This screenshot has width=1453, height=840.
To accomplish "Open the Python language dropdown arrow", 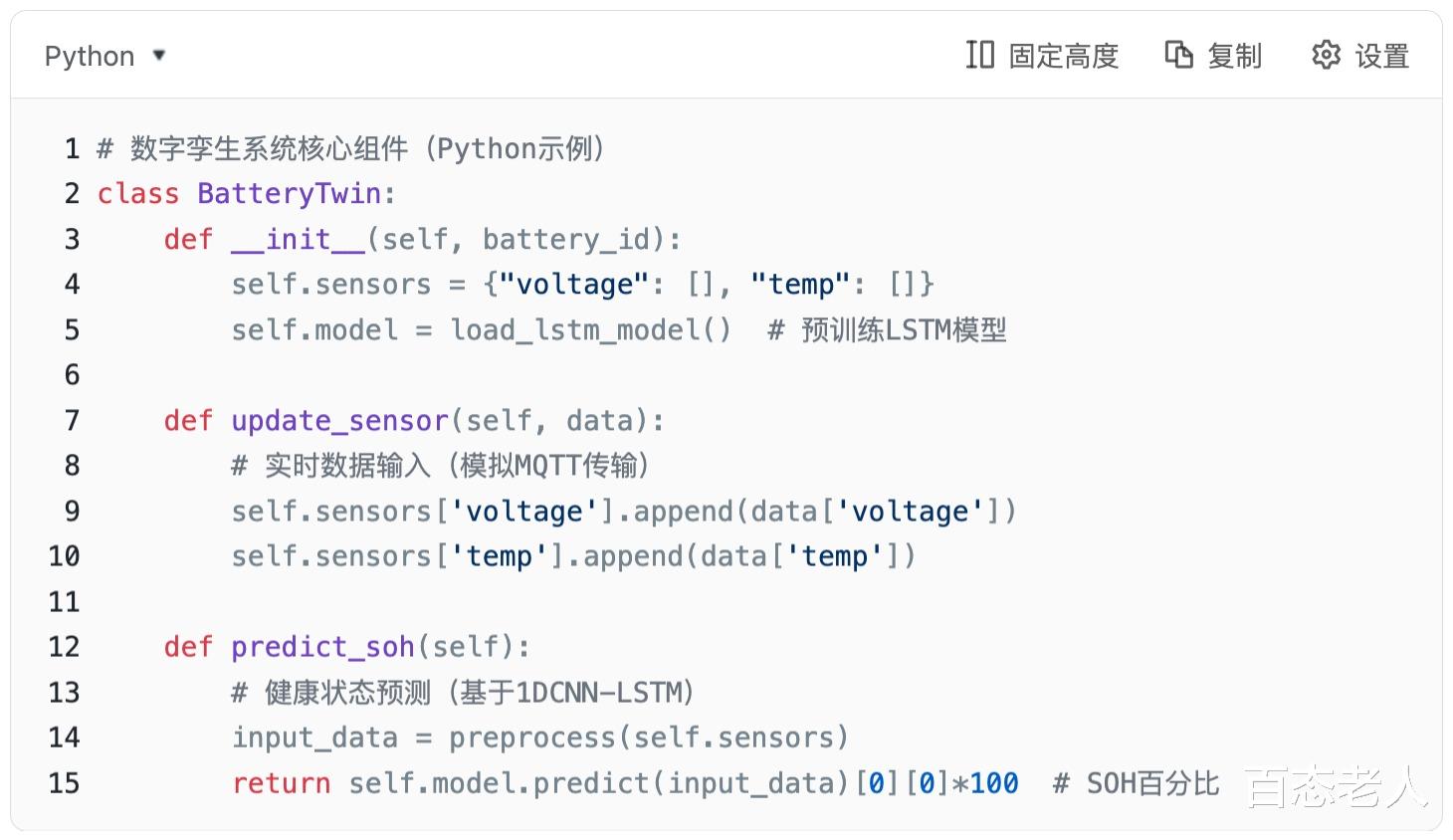I will pos(159,56).
